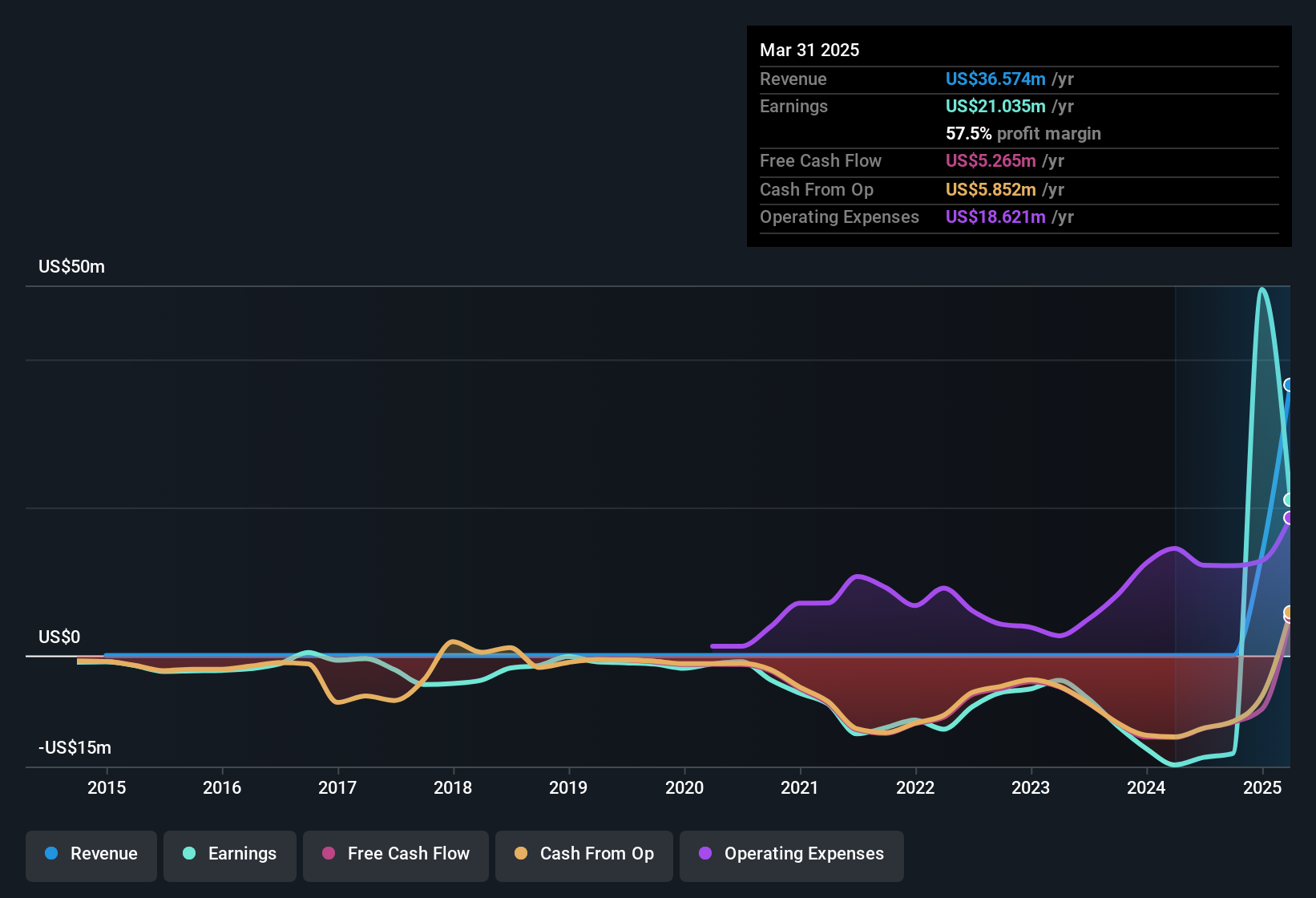Toggle Cash From Op legend button
This screenshot has height=898, width=1316.
click(x=583, y=855)
